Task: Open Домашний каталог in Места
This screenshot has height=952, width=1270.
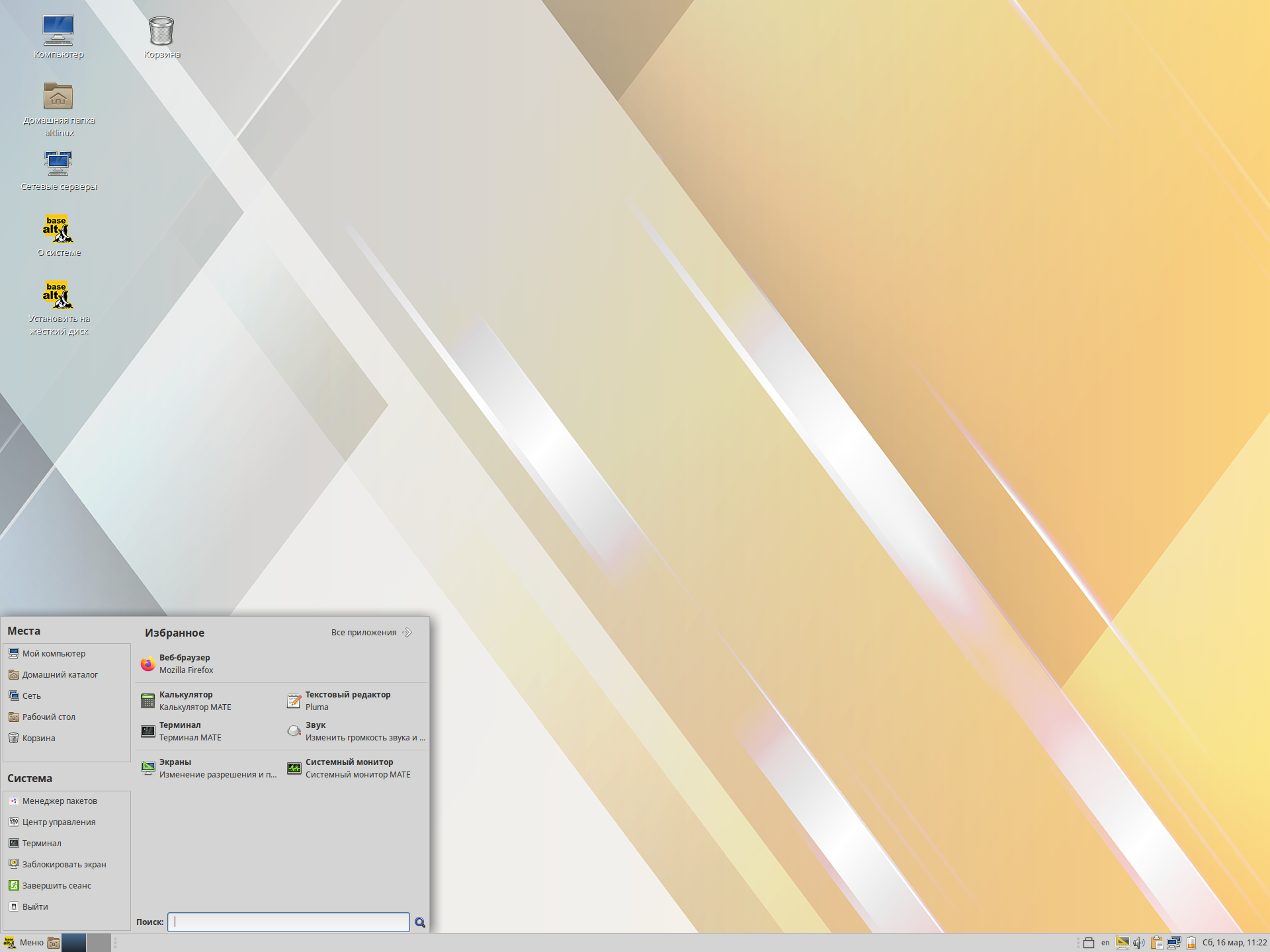Action: [67, 674]
